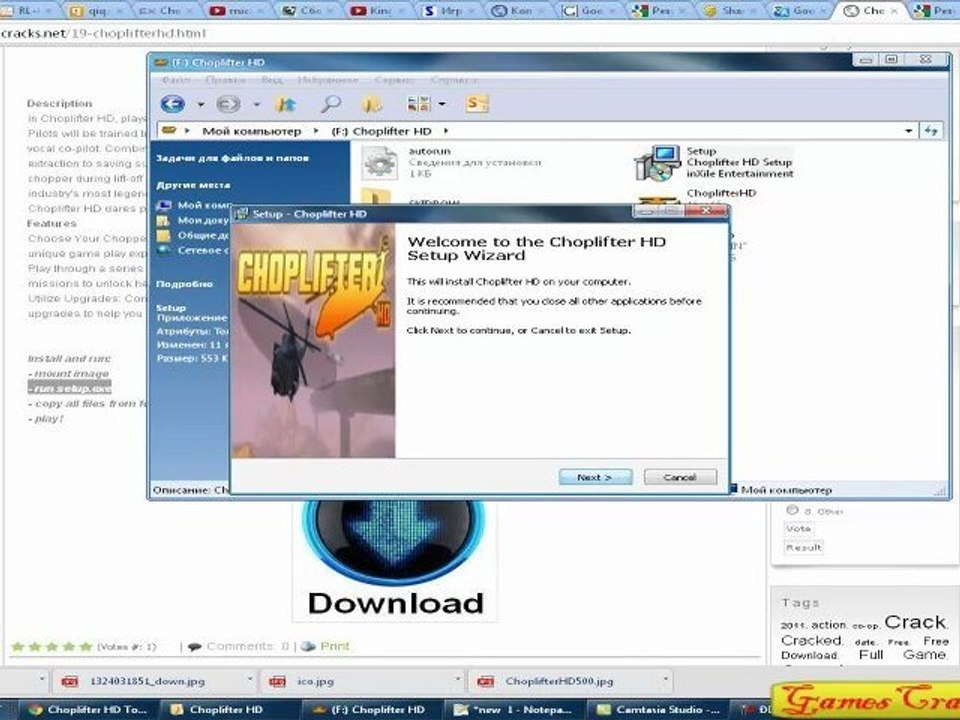The width and height of the screenshot is (960, 720).
Task: Select the autorun file icon
Action: point(380,163)
